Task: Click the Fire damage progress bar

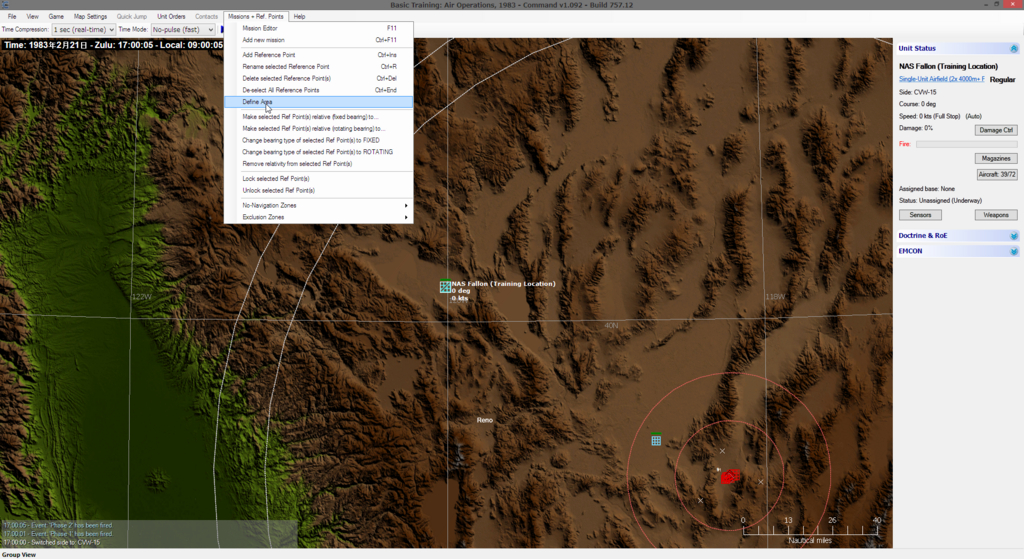Action: [967, 144]
